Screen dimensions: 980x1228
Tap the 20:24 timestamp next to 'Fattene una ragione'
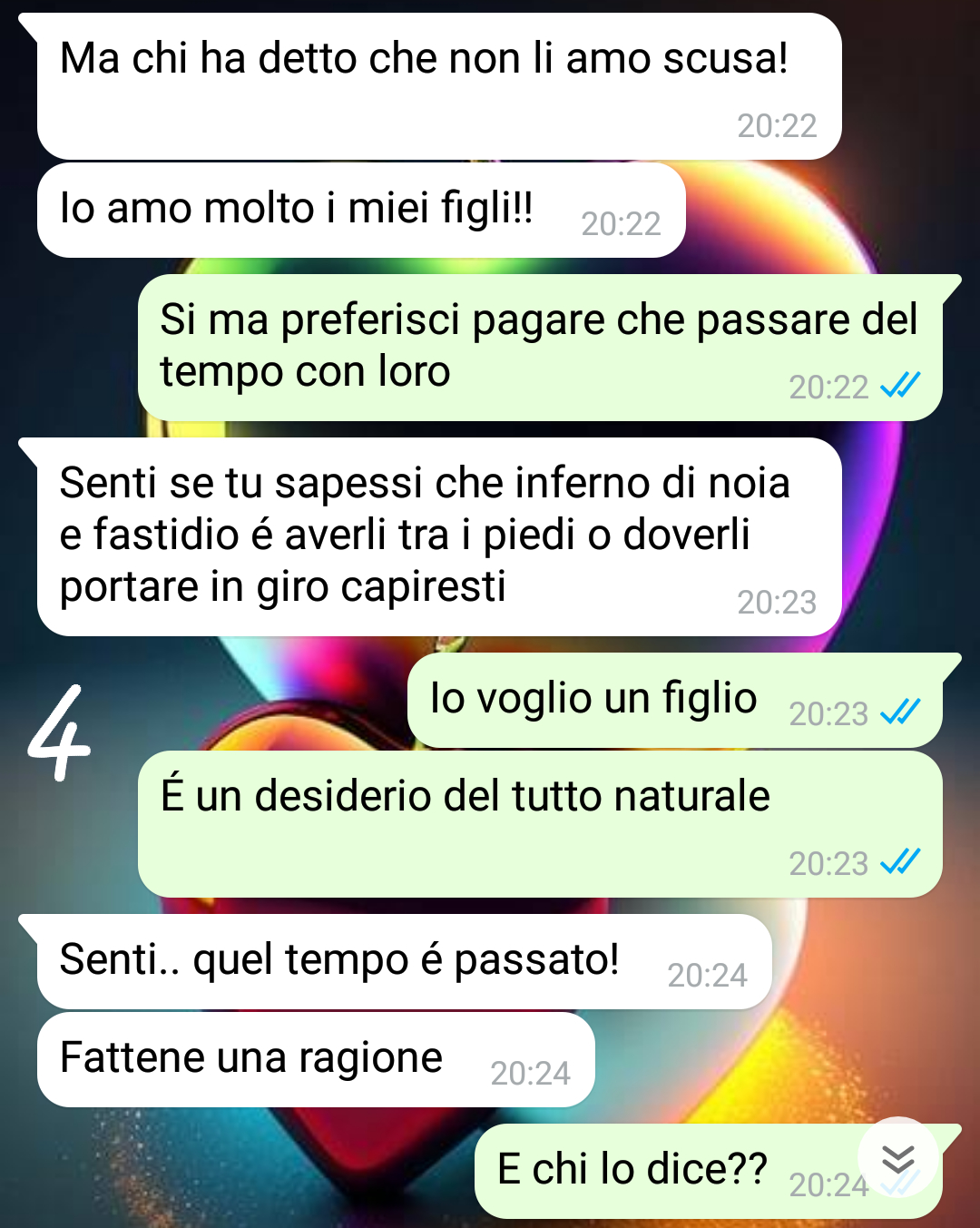530,1074
